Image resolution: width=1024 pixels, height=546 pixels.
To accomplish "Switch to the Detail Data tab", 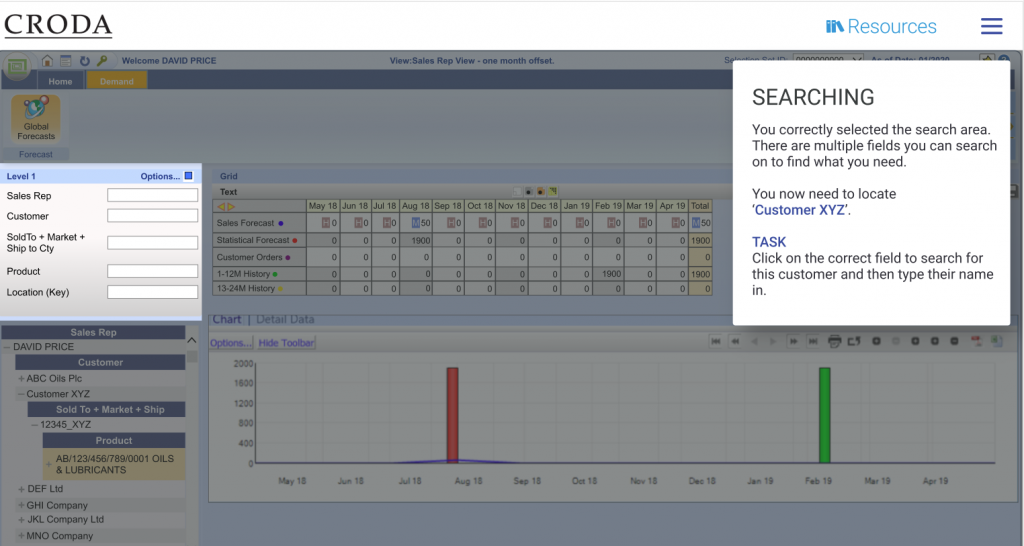I will tap(285, 319).
